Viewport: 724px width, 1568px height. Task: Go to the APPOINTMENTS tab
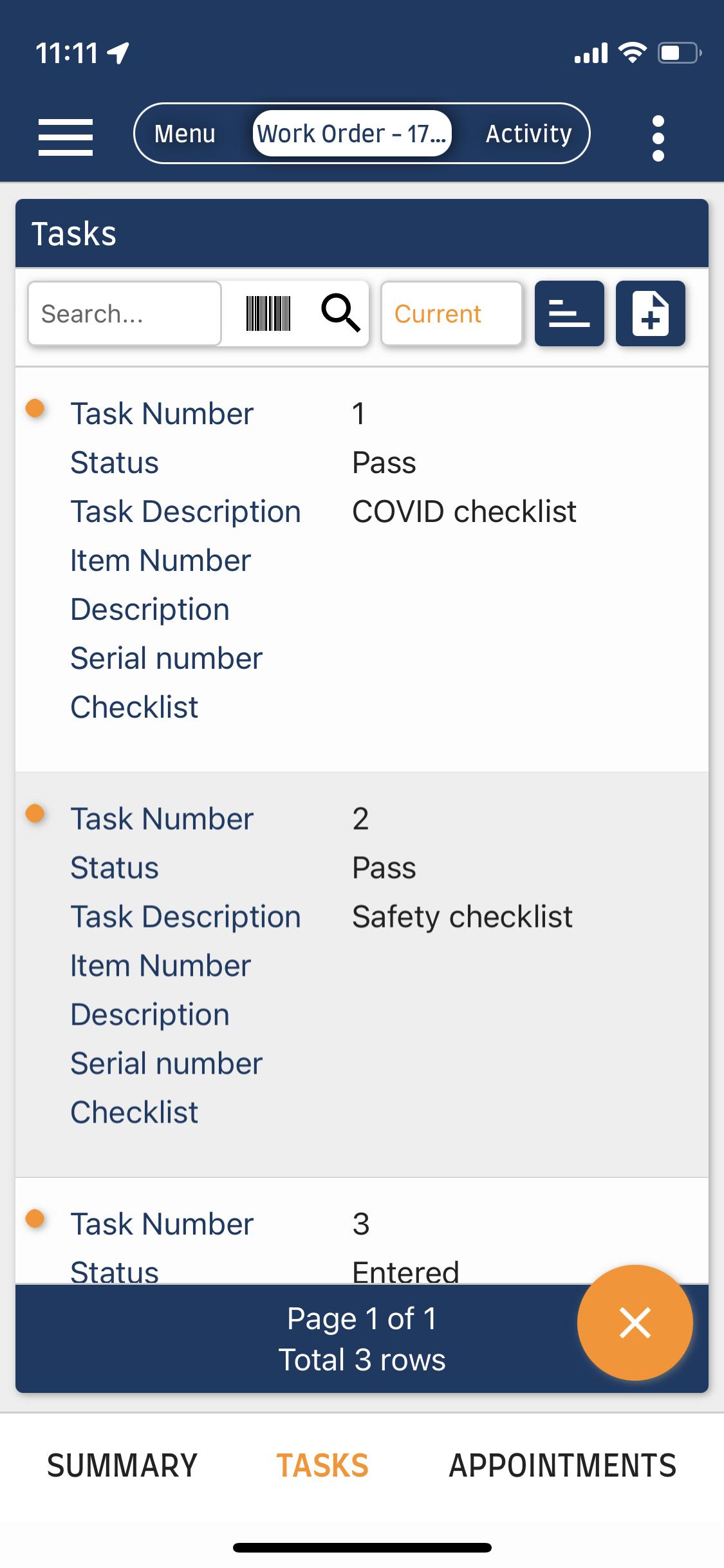pos(562,1466)
